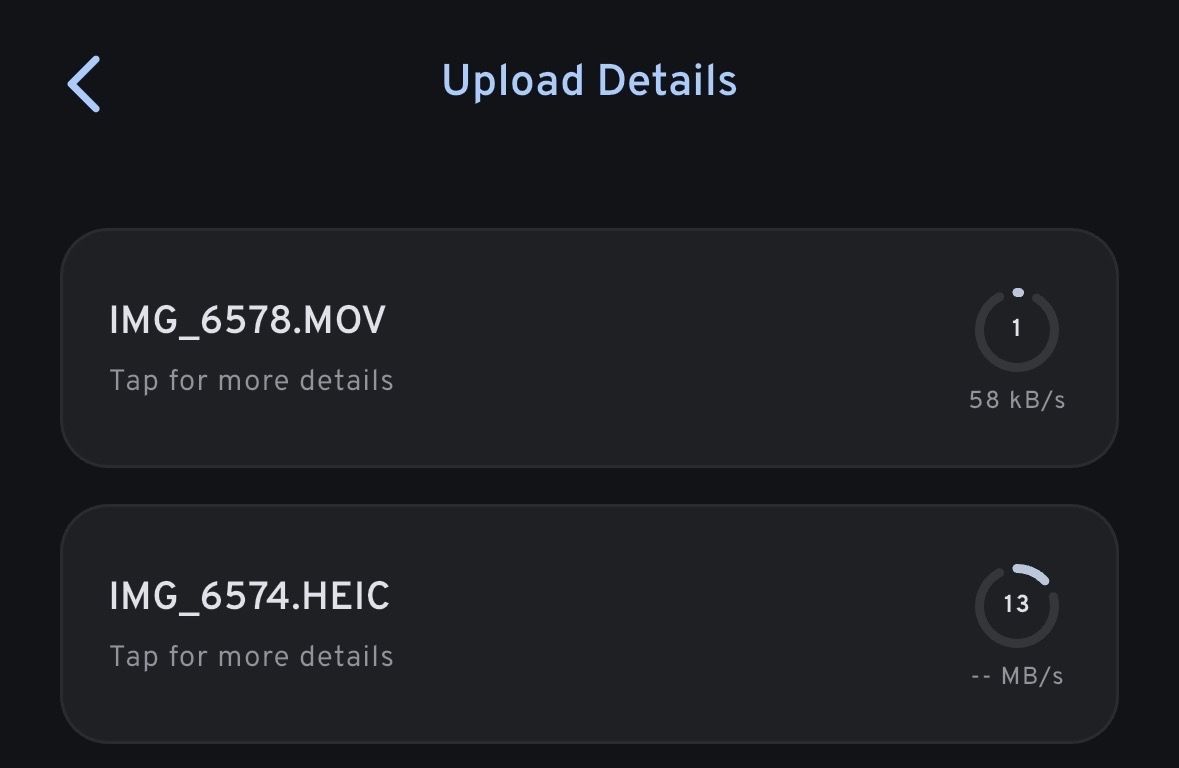Click the progress arc segment on the HEIC ring
Viewport: 1179px width, 768px height.
(1032, 573)
